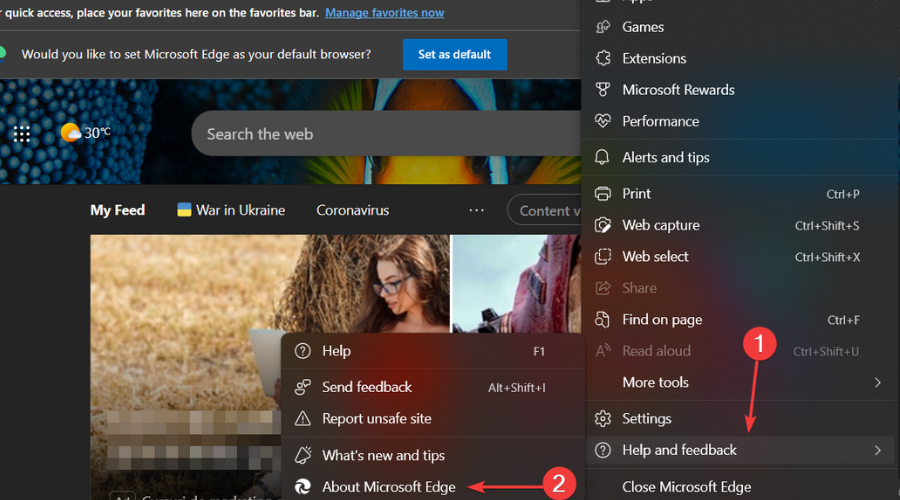Open the feed tabs overflow ellipsis
This screenshot has width=900, height=500.
(x=476, y=210)
